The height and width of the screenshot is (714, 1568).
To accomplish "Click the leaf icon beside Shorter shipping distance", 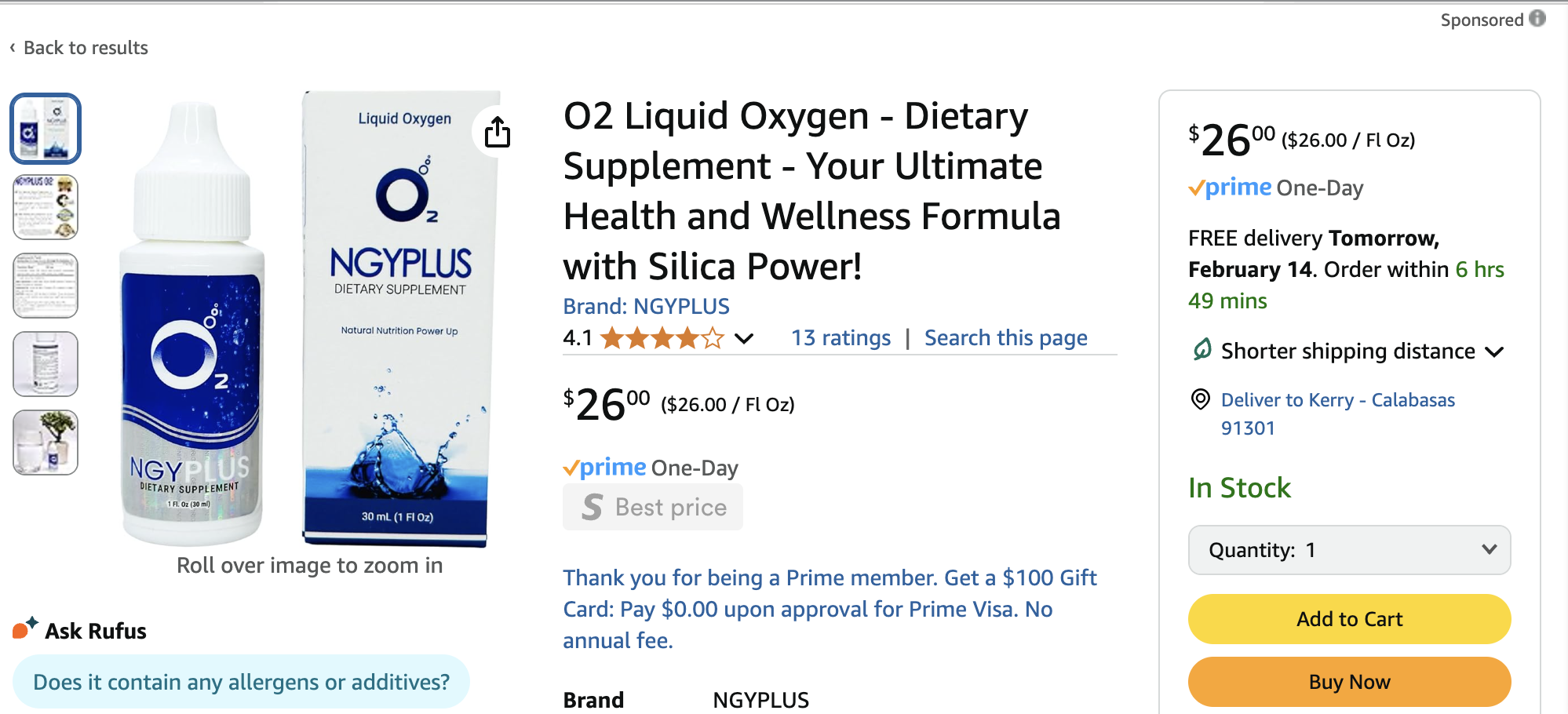I will (x=1202, y=350).
